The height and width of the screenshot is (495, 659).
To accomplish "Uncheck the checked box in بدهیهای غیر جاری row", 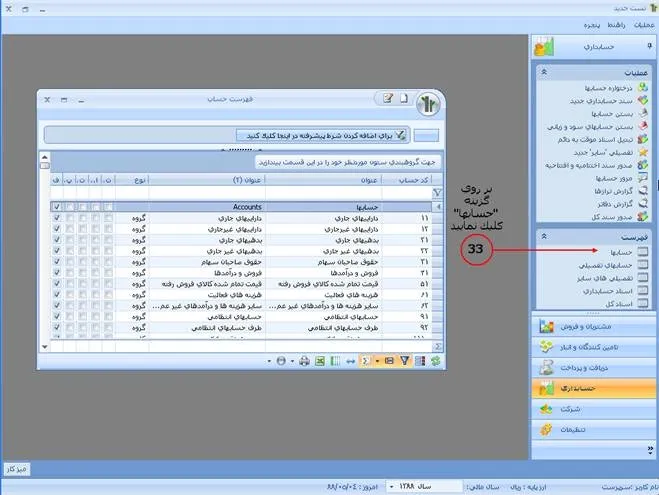I will pyautogui.click(x=57, y=250).
